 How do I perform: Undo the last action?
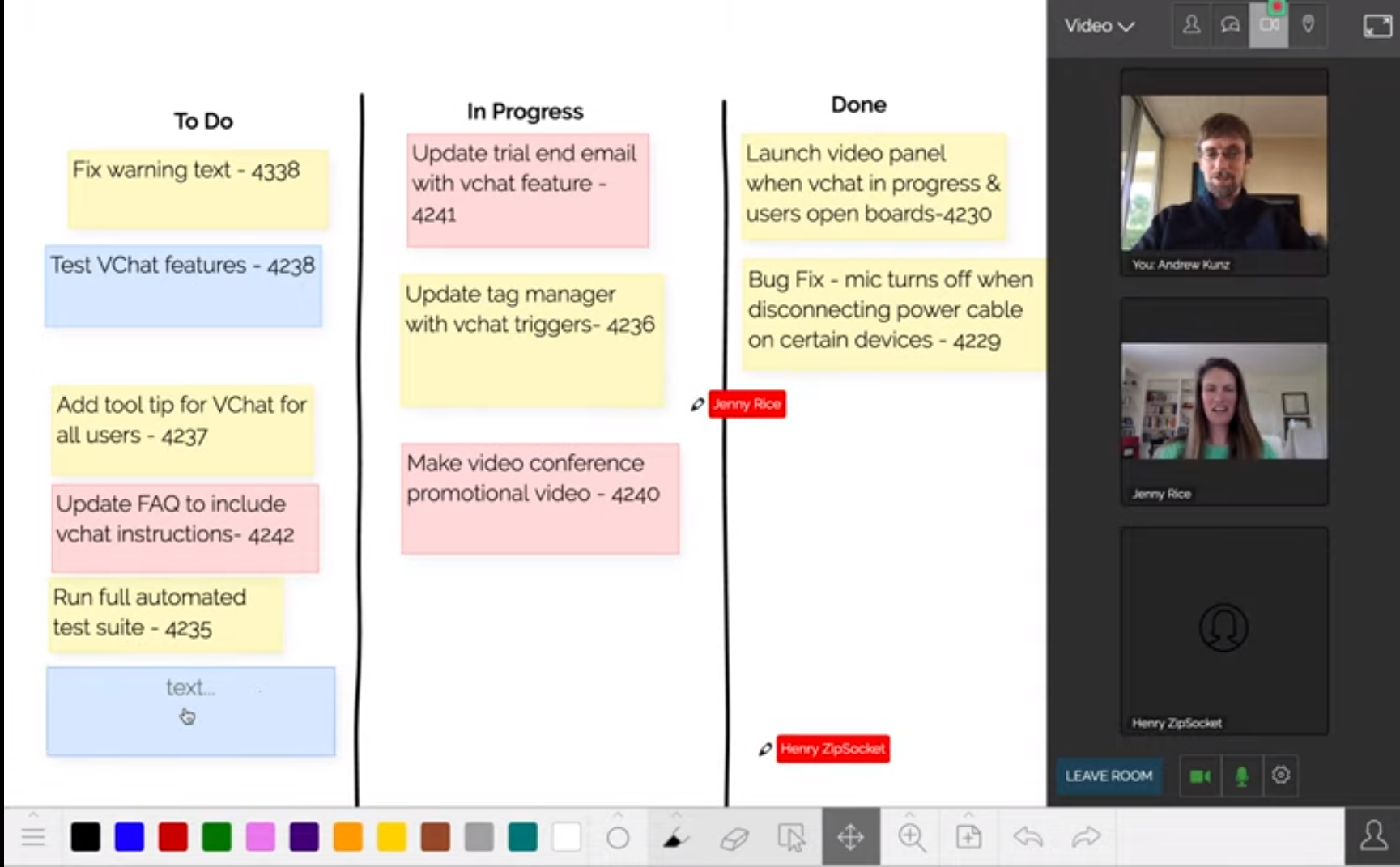[1028, 836]
